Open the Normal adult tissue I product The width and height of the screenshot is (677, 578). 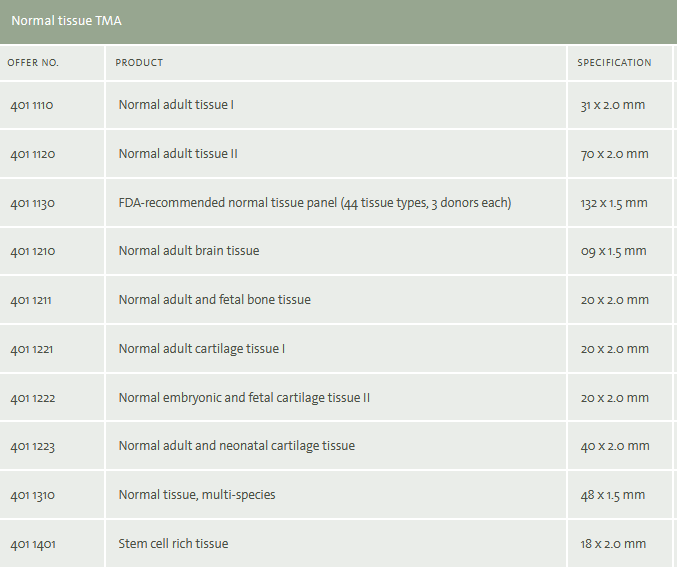(176, 104)
